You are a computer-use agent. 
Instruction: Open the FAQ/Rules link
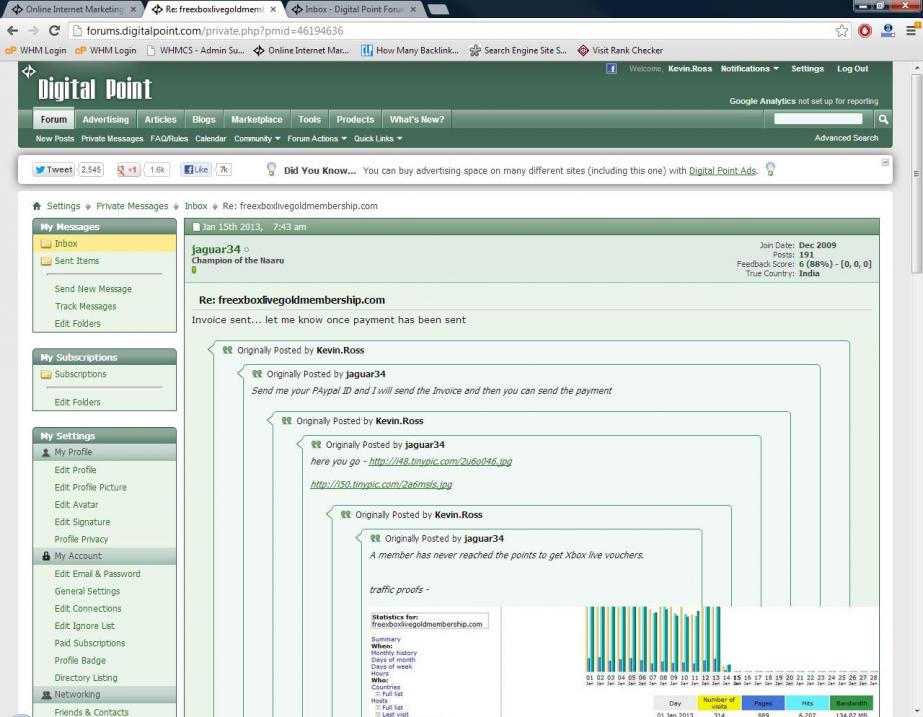tap(169, 139)
